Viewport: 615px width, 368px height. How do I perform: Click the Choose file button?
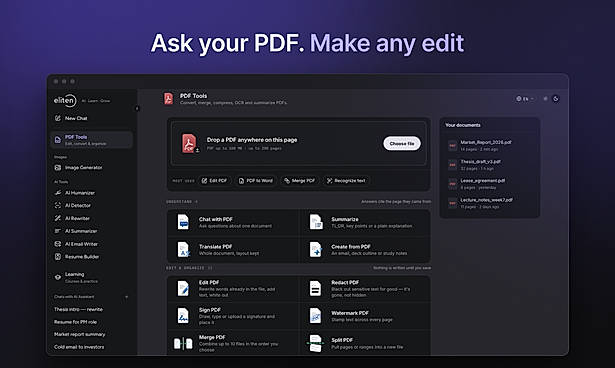point(402,143)
